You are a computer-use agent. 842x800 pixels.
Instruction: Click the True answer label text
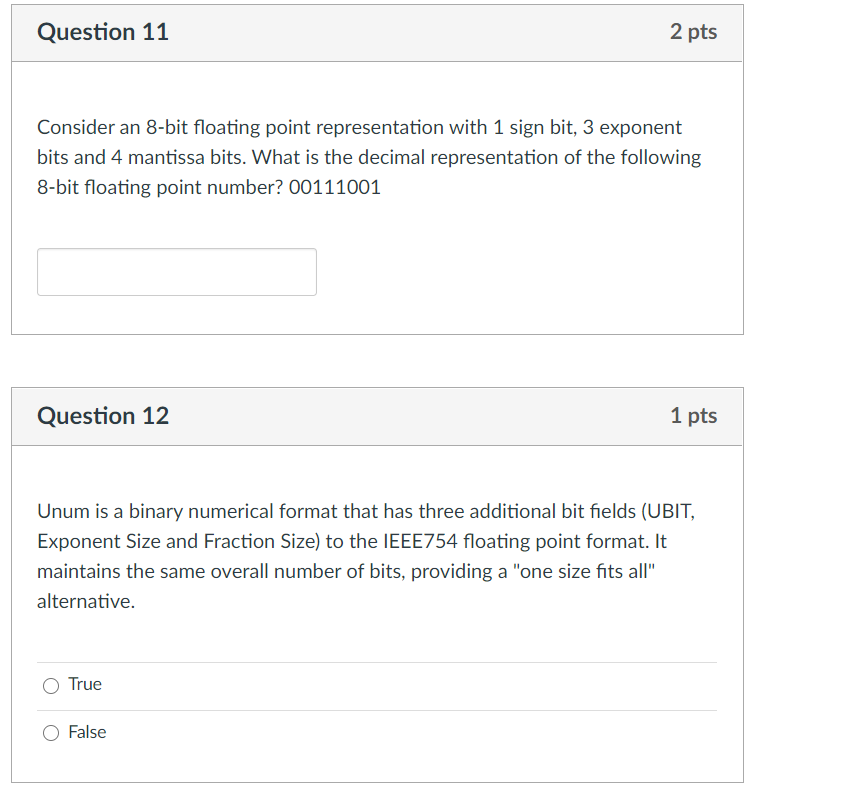click(86, 684)
